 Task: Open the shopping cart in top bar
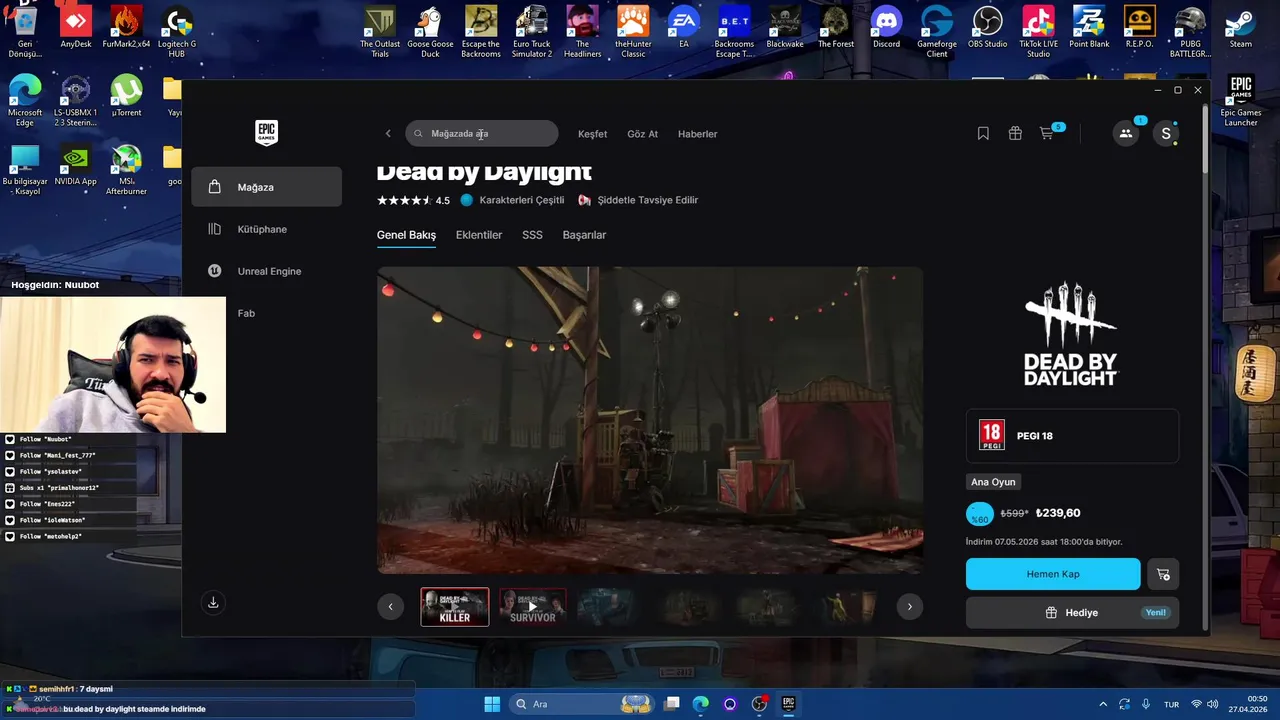(x=1047, y=134)
